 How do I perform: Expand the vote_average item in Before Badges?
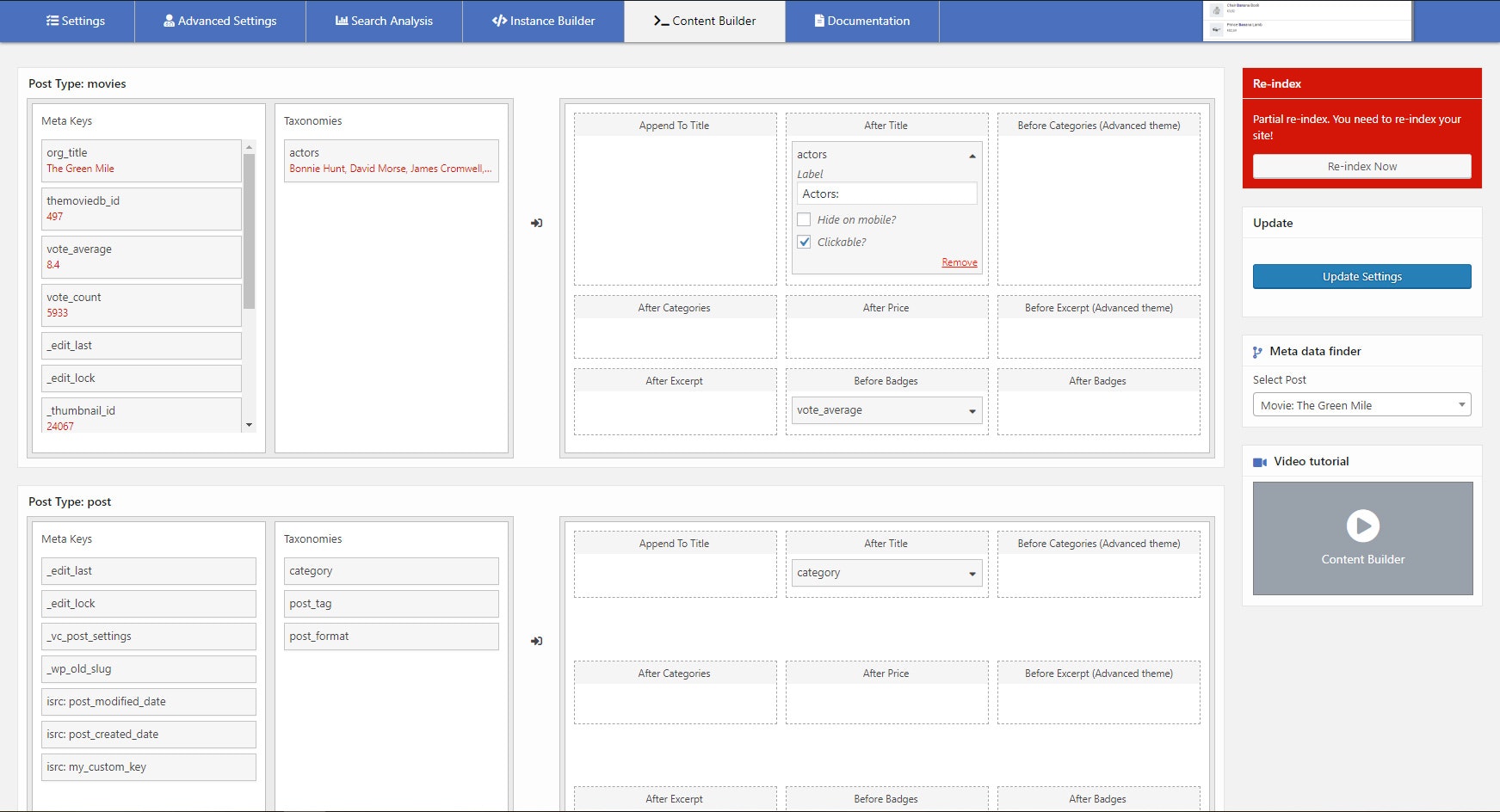tap(972, 411)
